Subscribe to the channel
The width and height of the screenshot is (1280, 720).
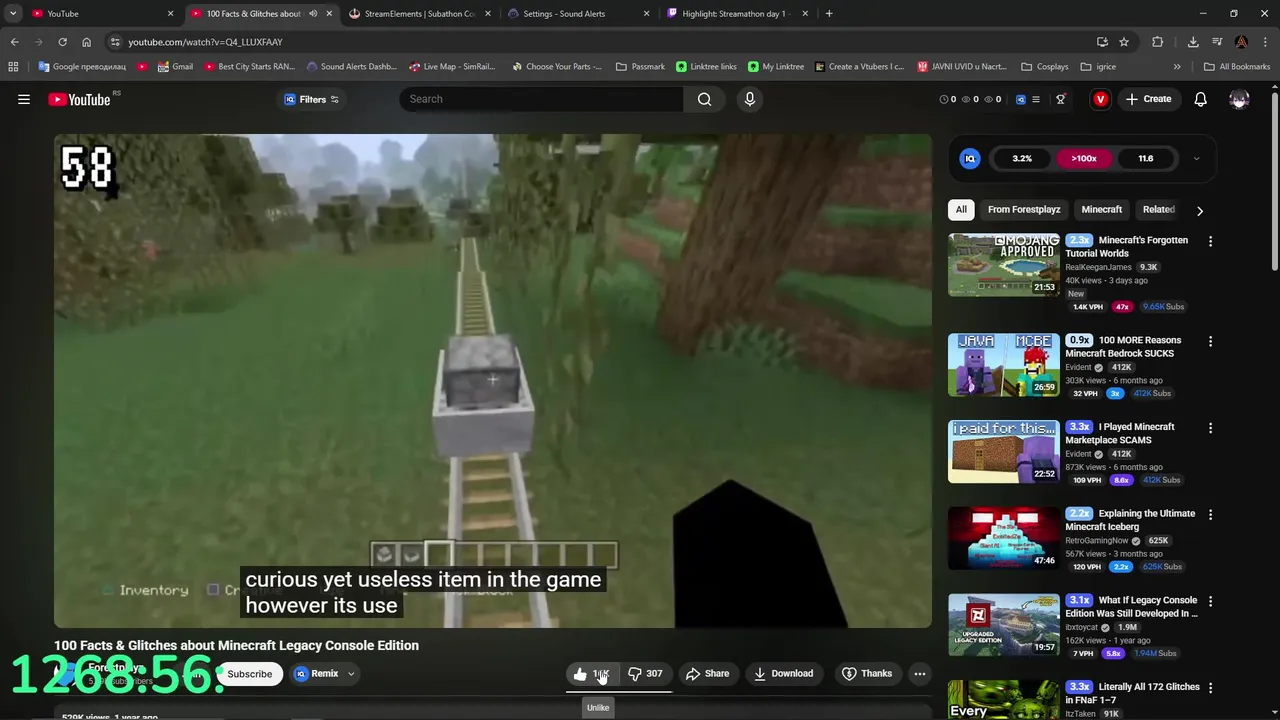point(250,674)
